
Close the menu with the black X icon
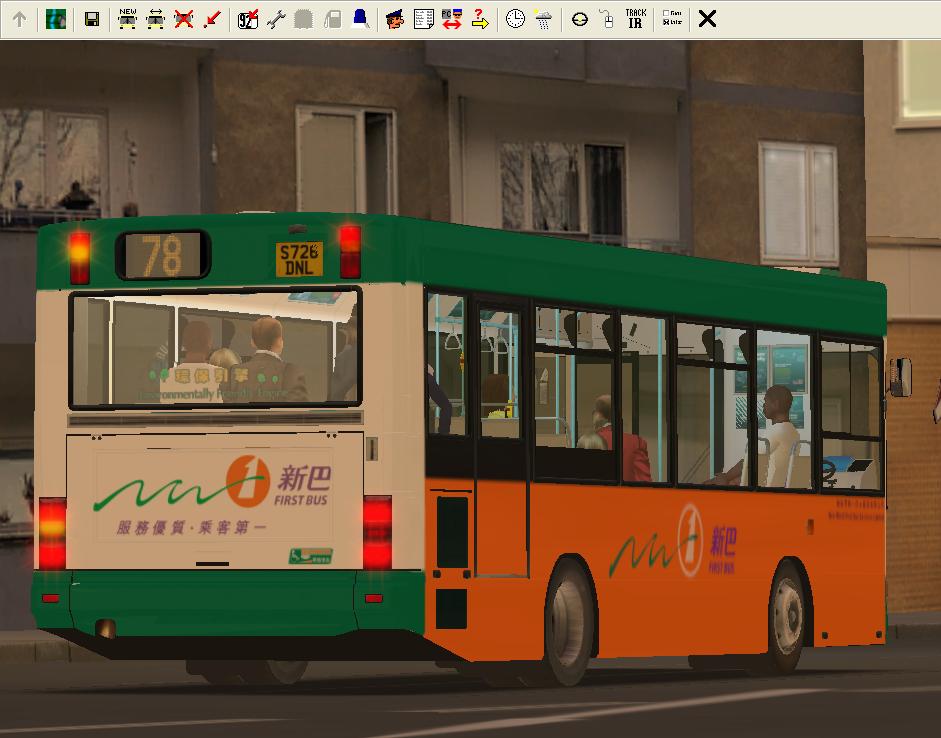[x=708, y=19]
